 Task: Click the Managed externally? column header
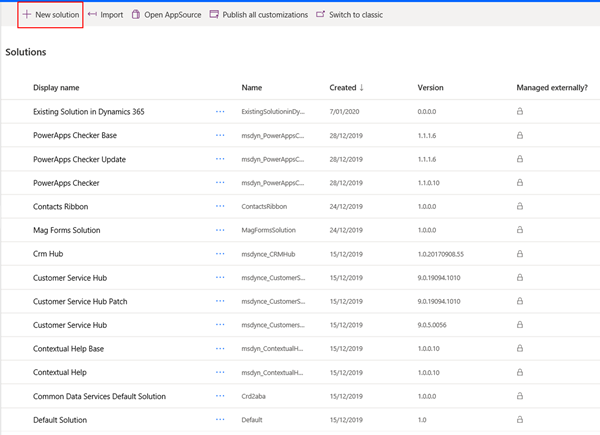point(552,88)
